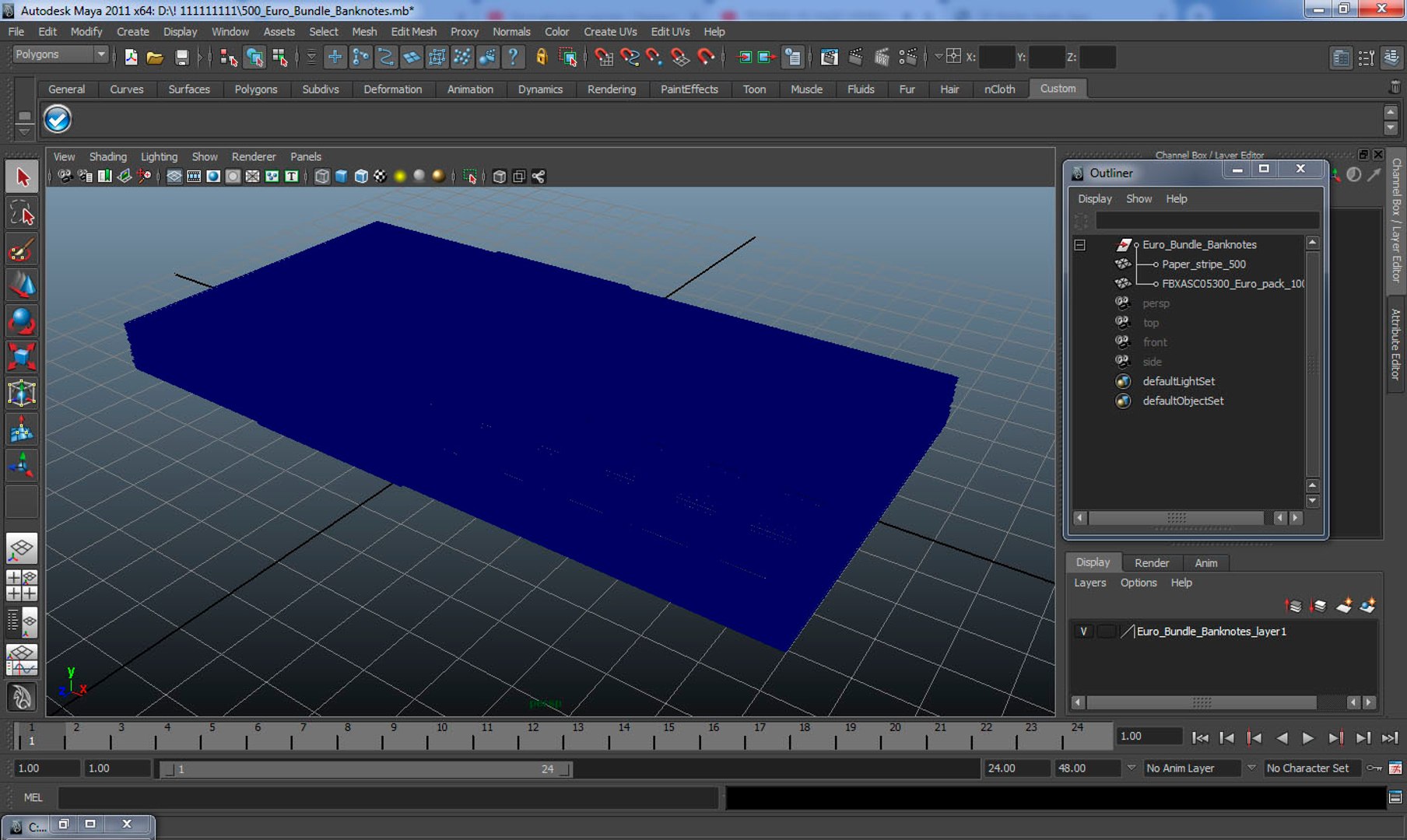Click the Open scene folder icon
Viewport: 1407px width, 840px height.
(155, 57)
